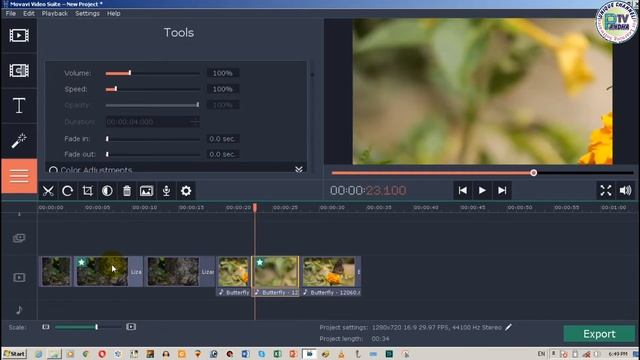Click the star effect badge on second clip

[82, 262]
